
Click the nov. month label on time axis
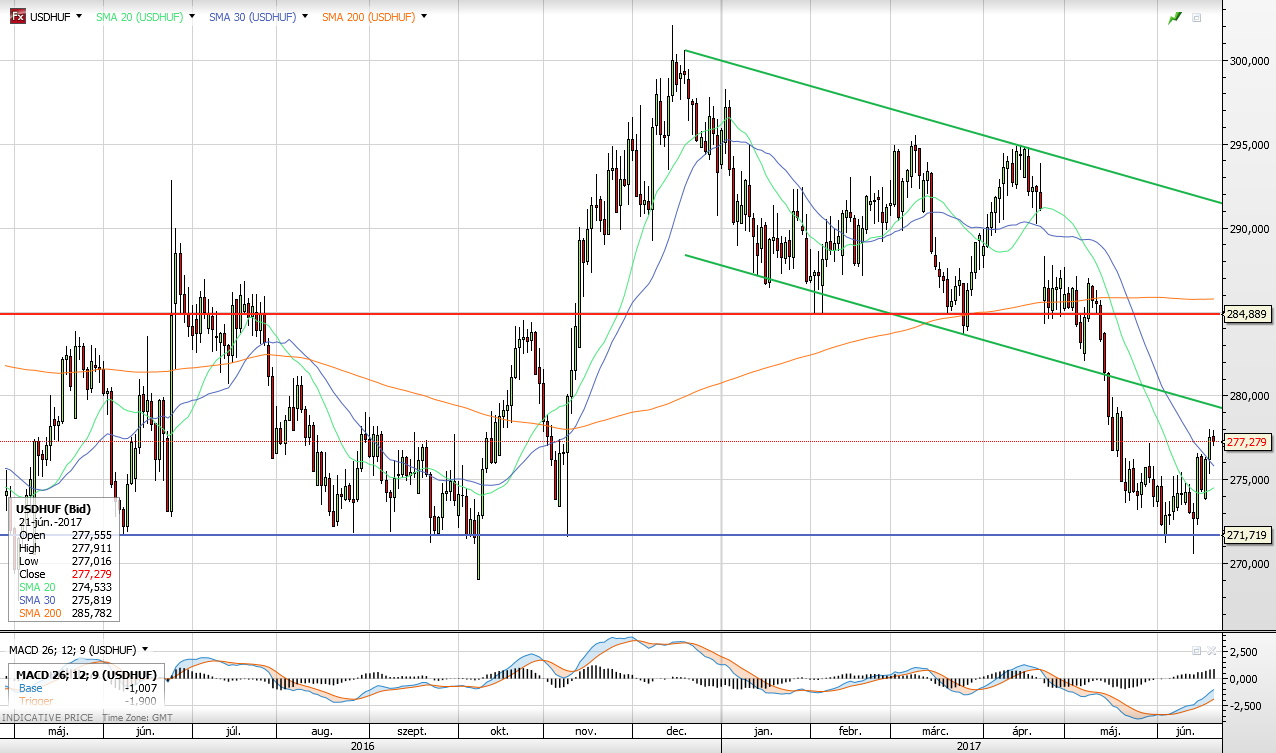[587, 732]
